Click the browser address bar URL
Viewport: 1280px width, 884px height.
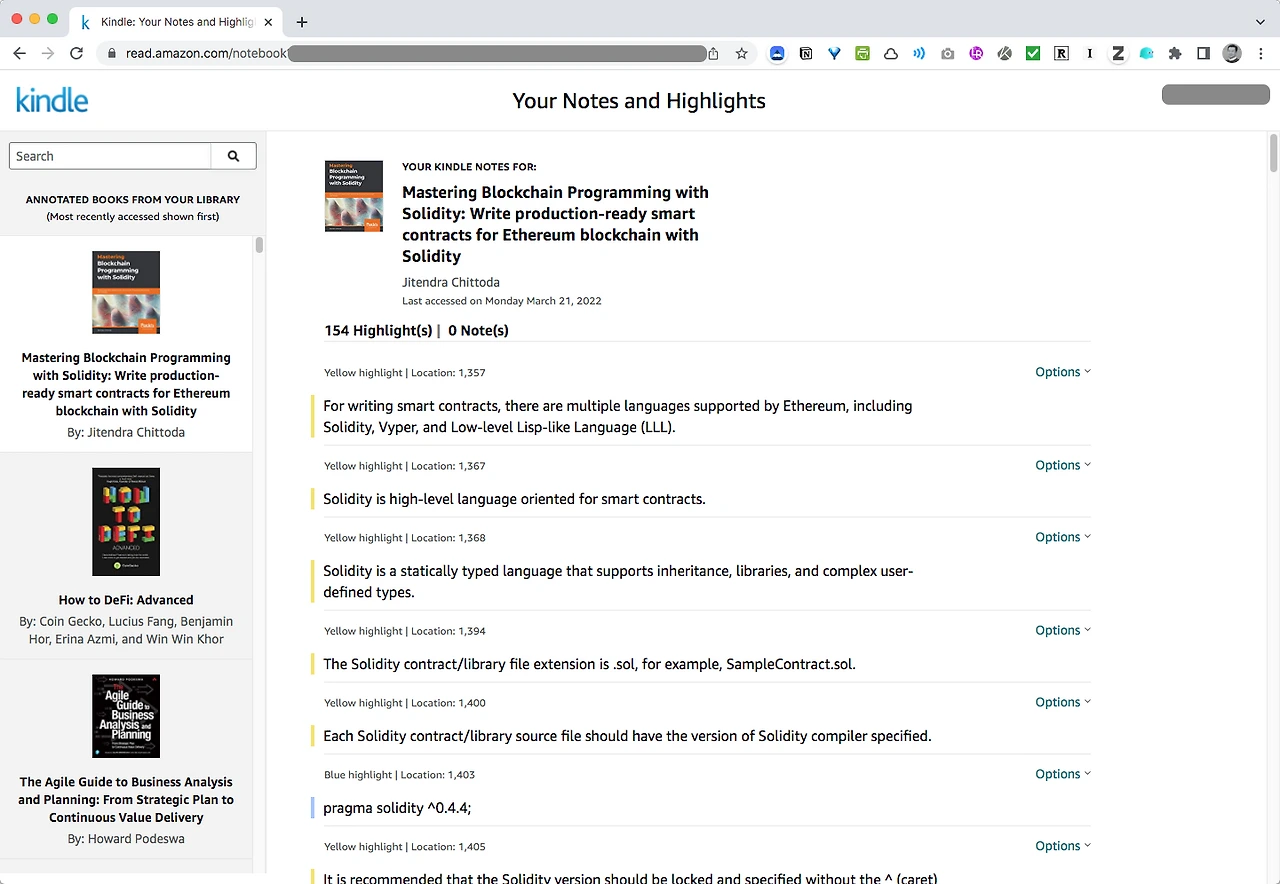click(206, 54)
